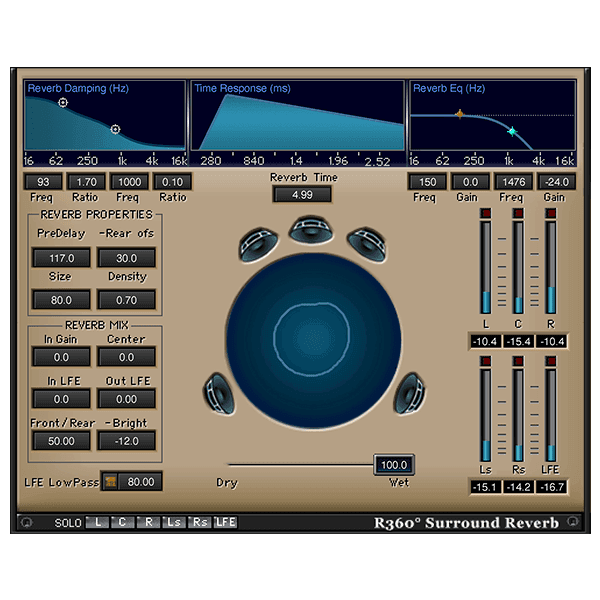
Task: Click the damping Ratio value 1.70
Action: click(86, 182)
